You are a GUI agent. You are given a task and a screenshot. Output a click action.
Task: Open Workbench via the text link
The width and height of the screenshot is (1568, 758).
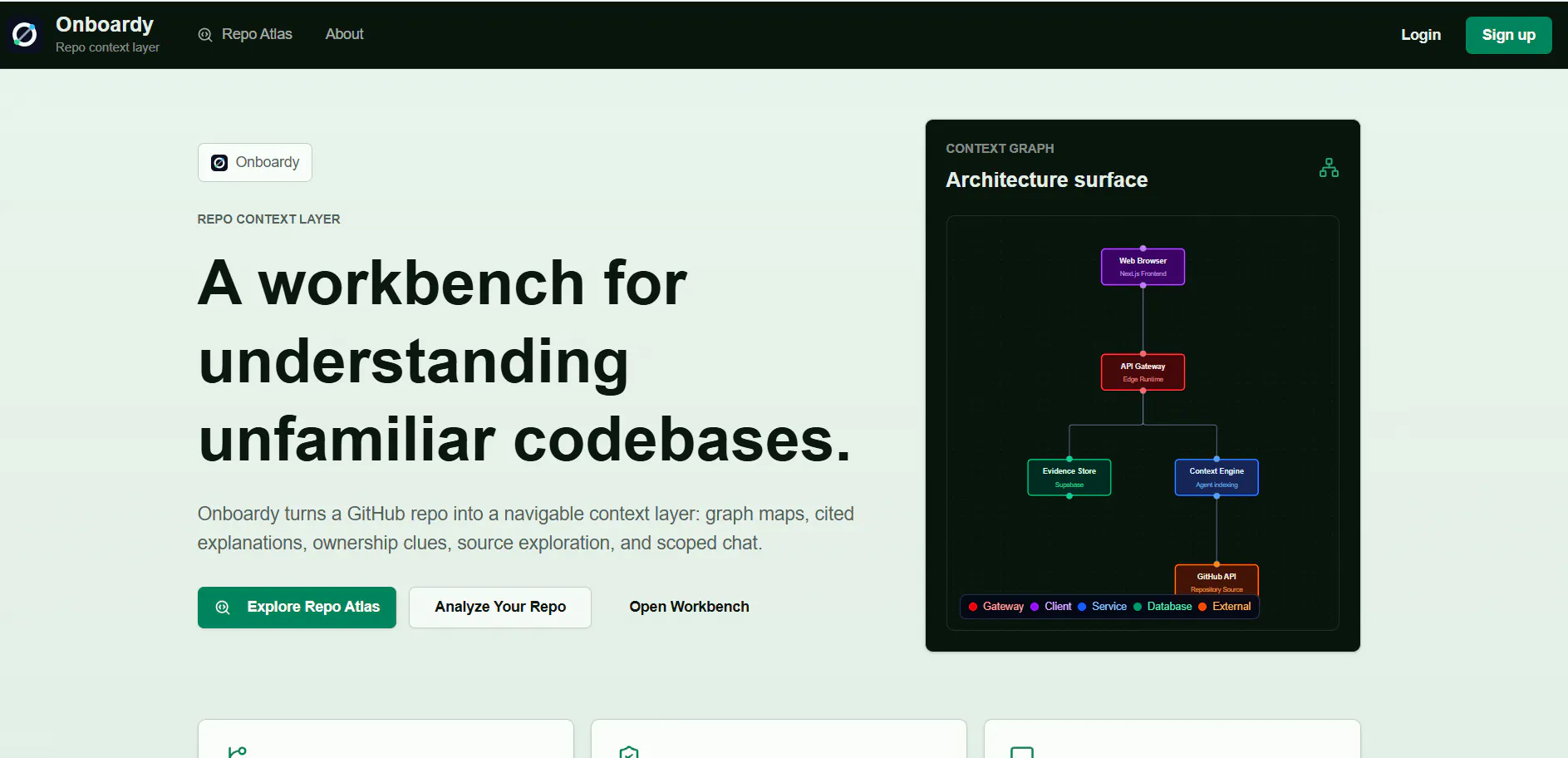(x=689, y=607)
